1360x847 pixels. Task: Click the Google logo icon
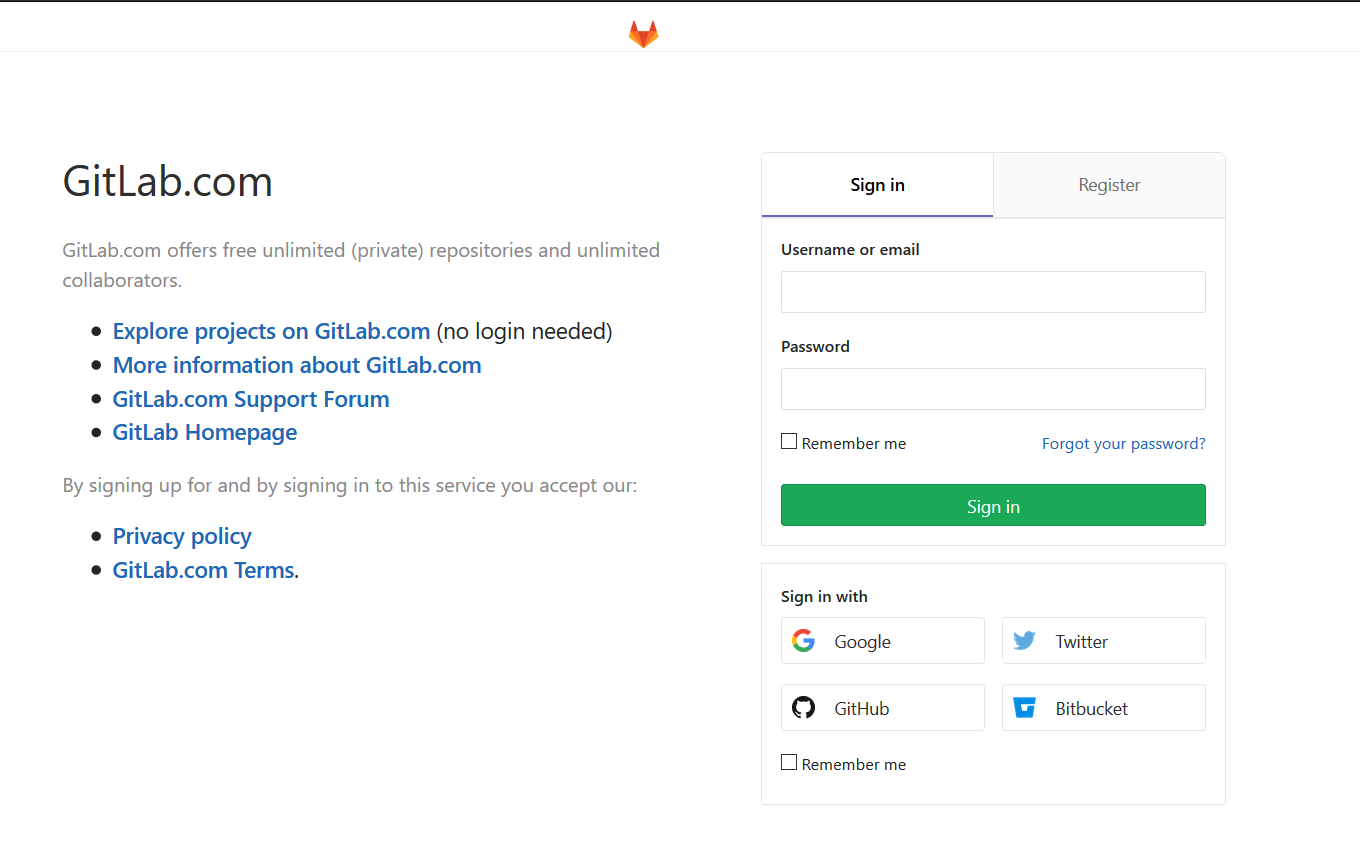(x=803, y=641)
